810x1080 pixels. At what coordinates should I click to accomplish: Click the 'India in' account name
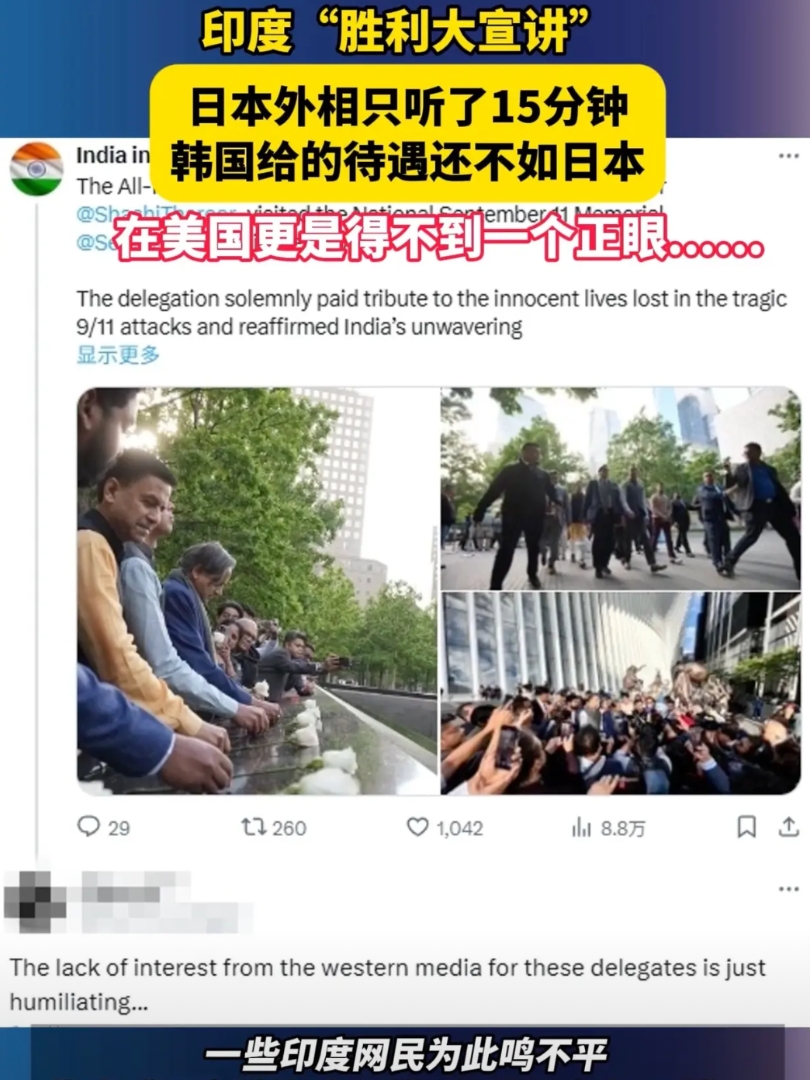112,156
